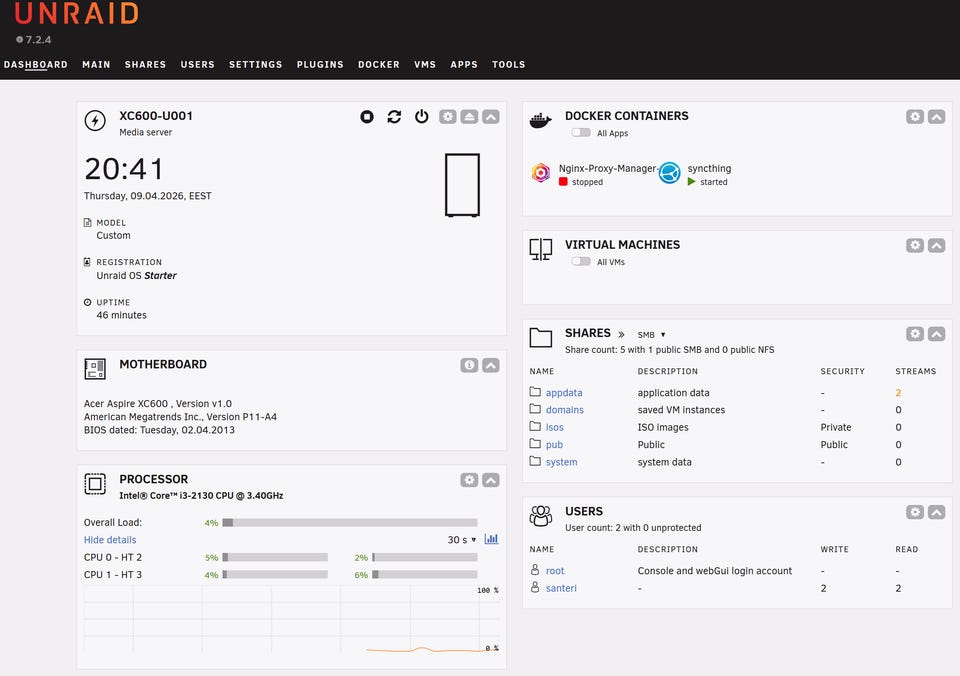Click the large Shares folder icon

coord(541,337)
